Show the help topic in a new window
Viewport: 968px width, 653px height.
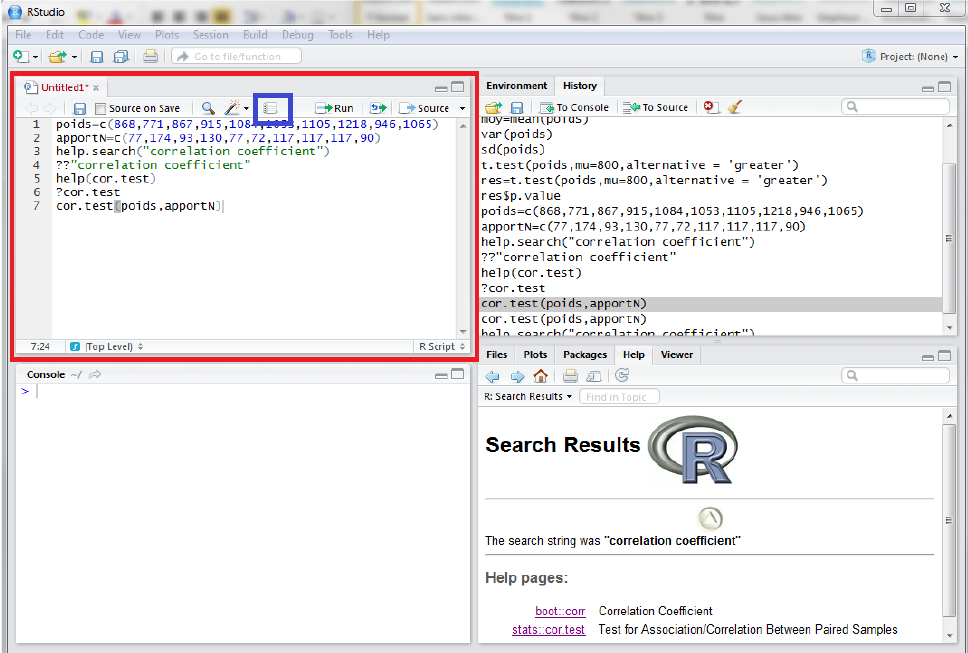click(x=593, y=375)
